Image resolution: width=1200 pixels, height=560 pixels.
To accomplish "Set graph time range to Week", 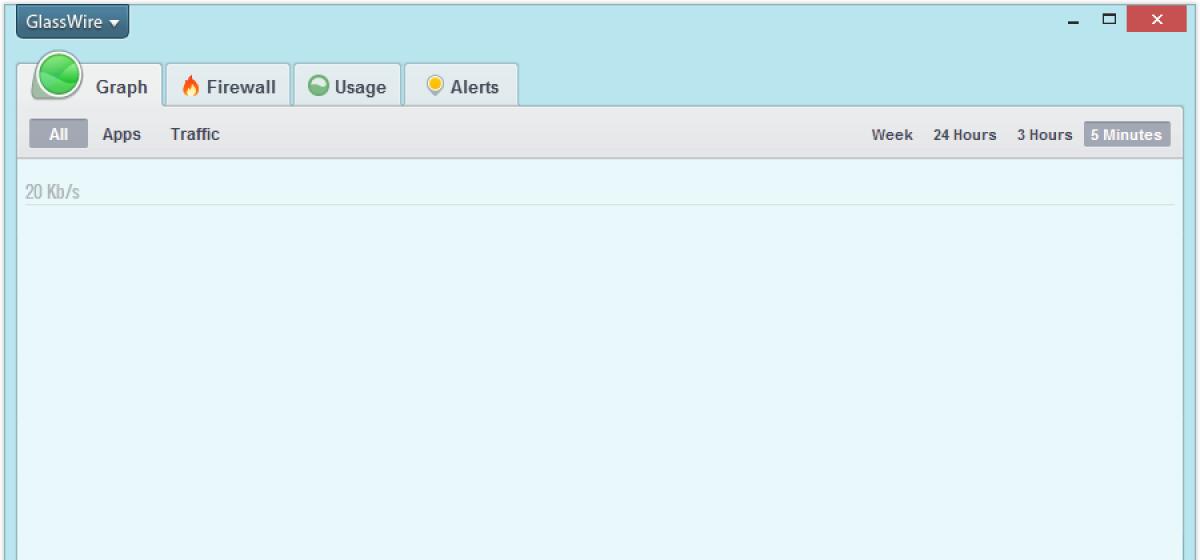I will (x=892, y=135).
